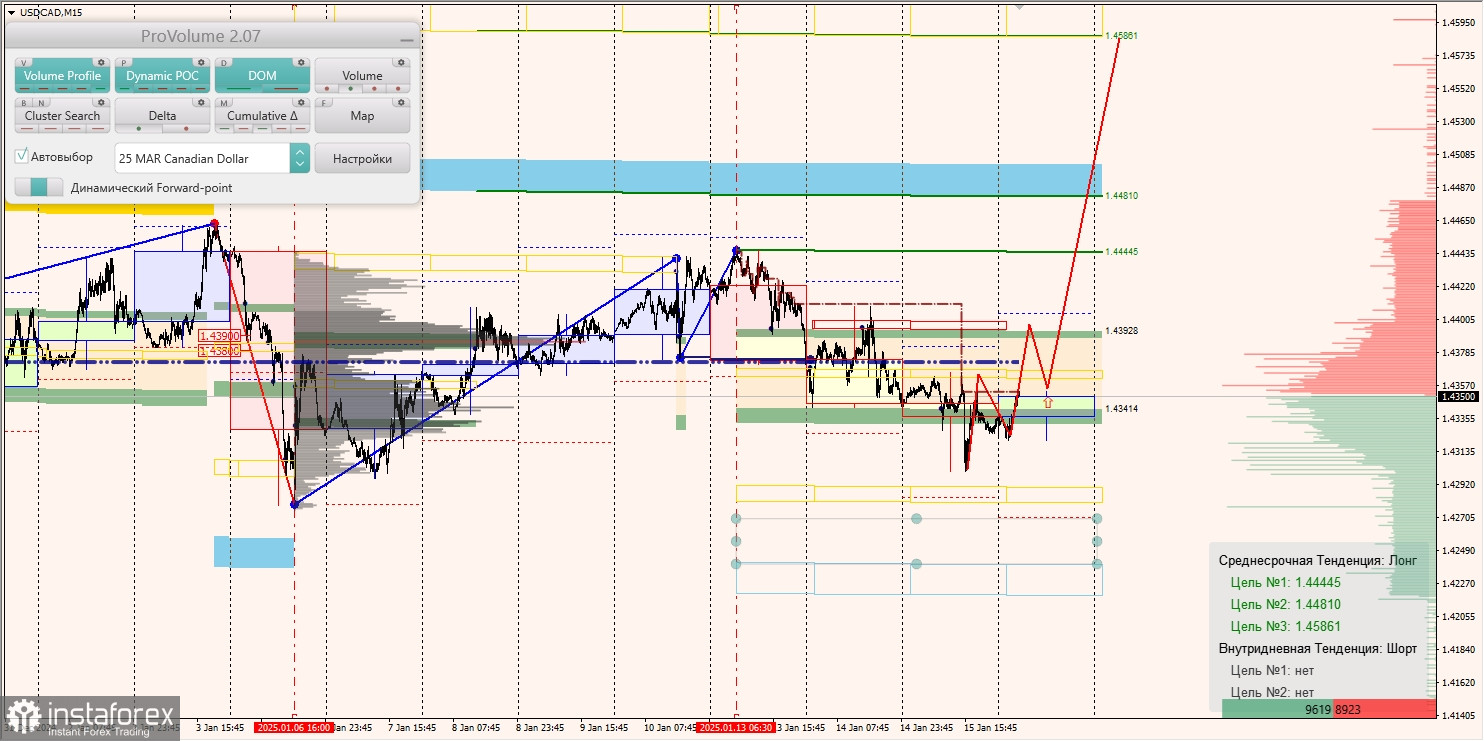Screen dimensions: 1484x741
Task: Toggle the Cumulative Δ indicator
Action: (262, 116)
